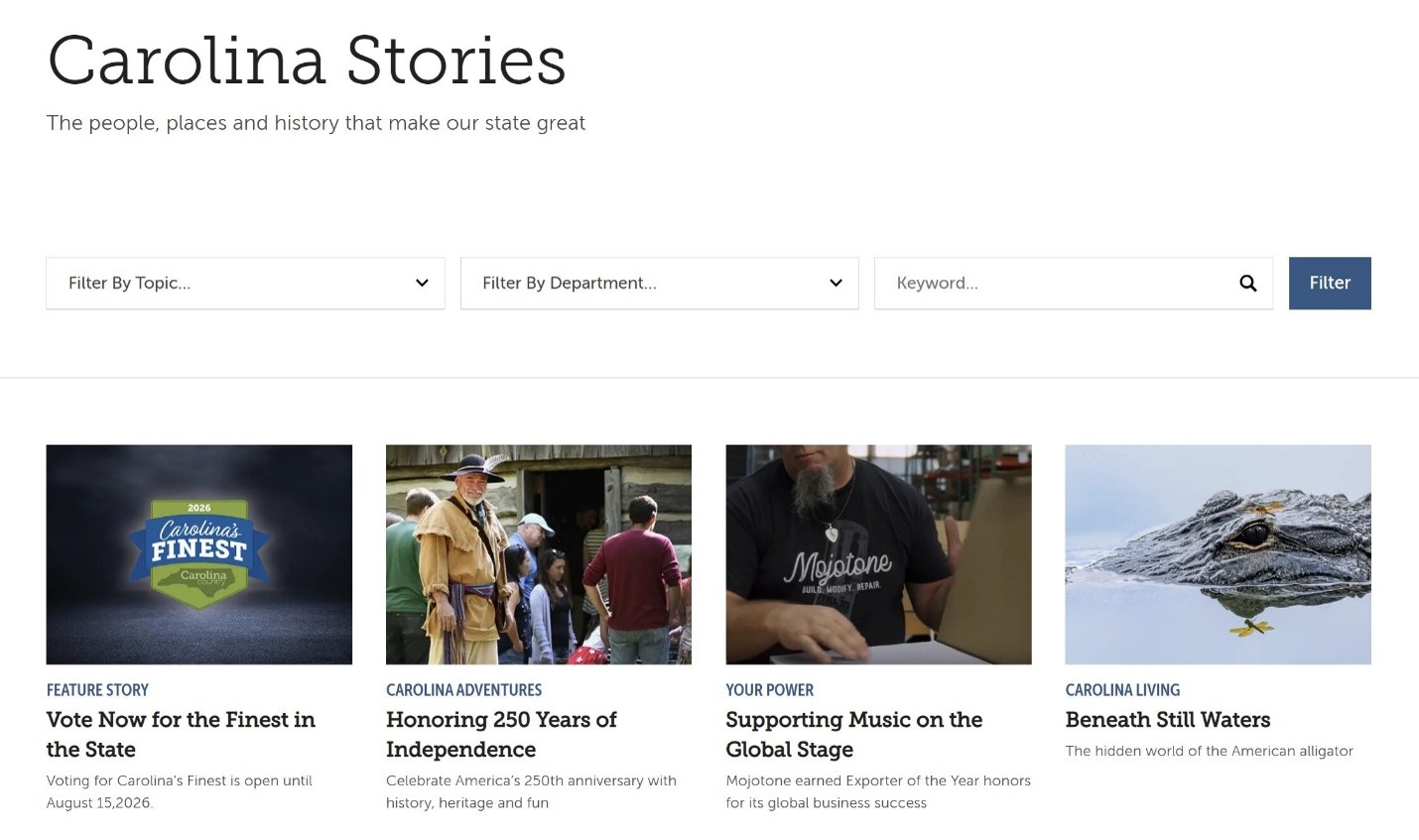The width and height of the screenshot is (1419, 840).
Task: Click the Carolina Stories page title
Action: pos(307,60)
